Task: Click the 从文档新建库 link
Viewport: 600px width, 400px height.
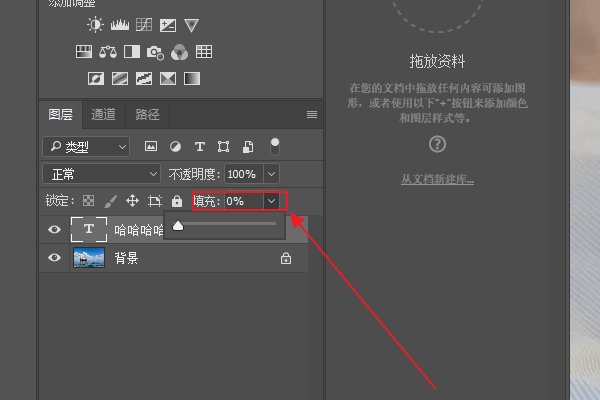Action: coord(437,179)
